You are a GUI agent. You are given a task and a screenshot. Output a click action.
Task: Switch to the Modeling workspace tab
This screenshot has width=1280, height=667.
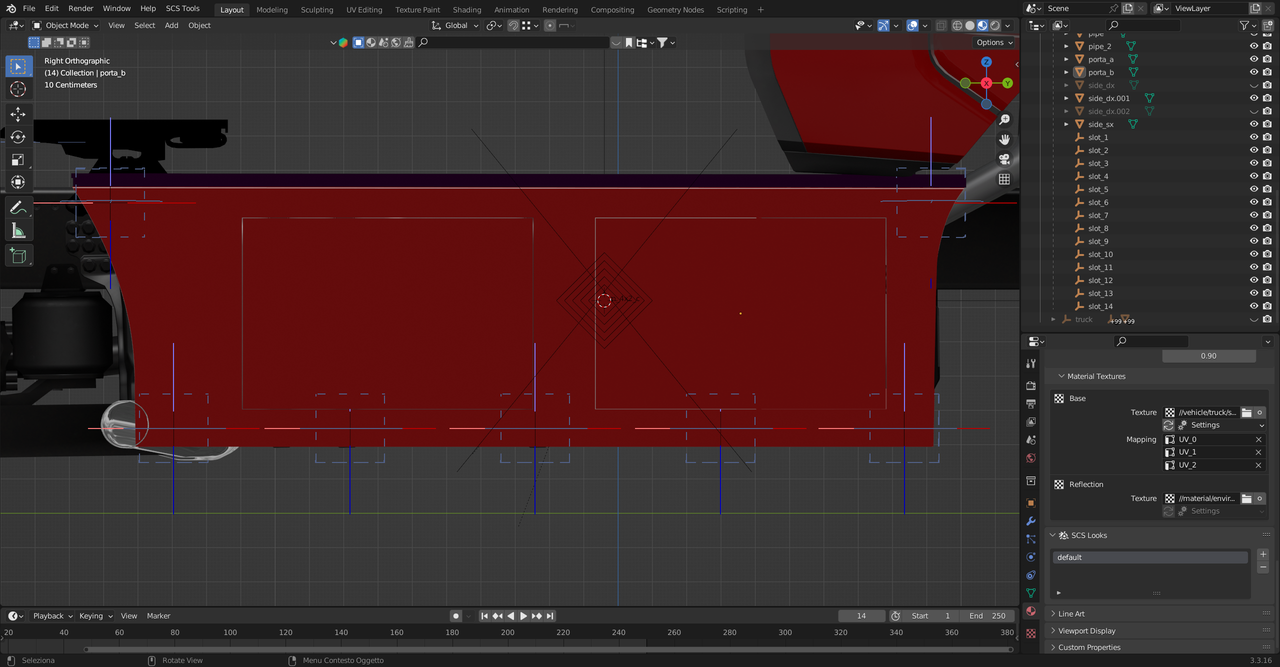coord(271,9)
